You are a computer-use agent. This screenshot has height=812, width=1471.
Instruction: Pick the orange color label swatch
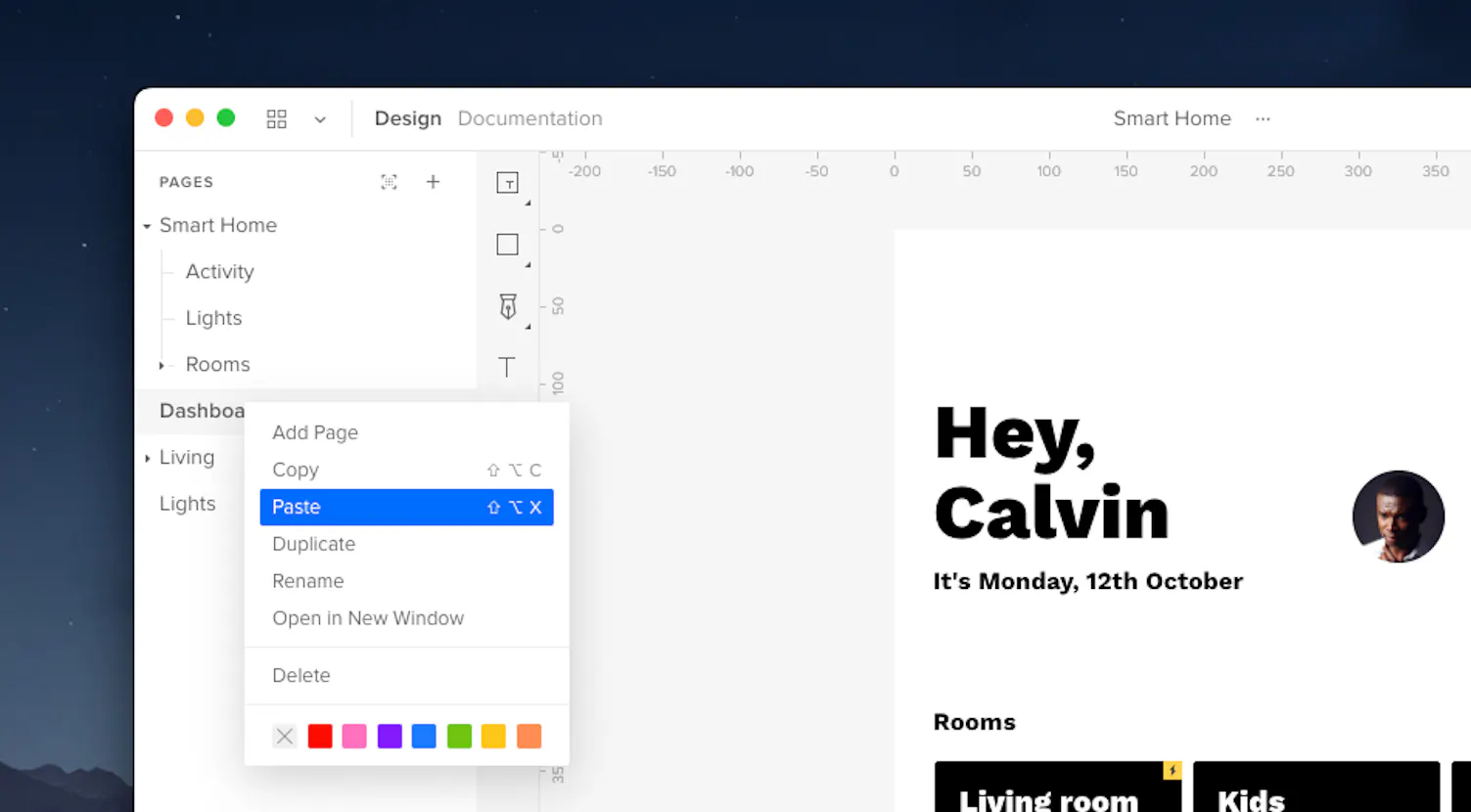click(529, 736)
